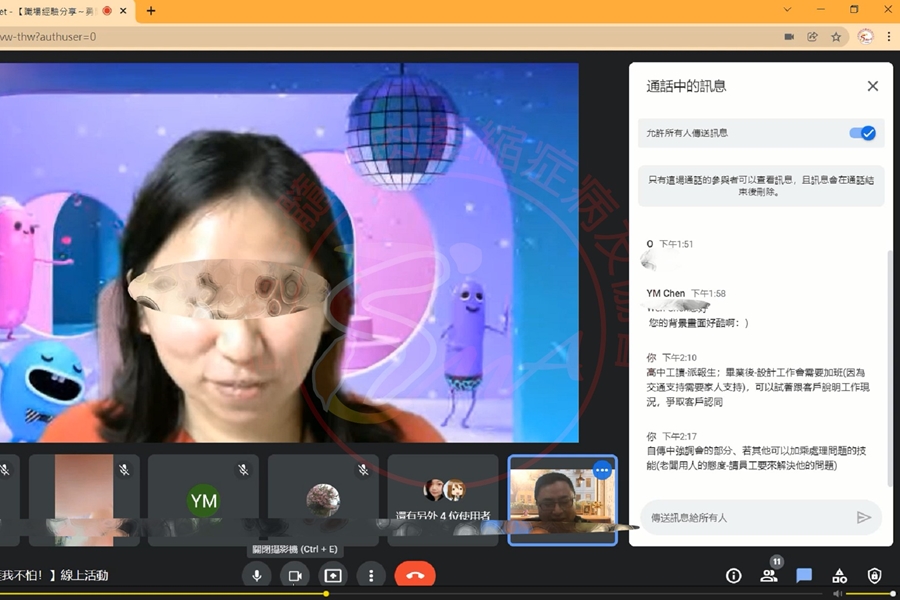Select the YM participant tile
Screen dimensions: 900x600
203,500
